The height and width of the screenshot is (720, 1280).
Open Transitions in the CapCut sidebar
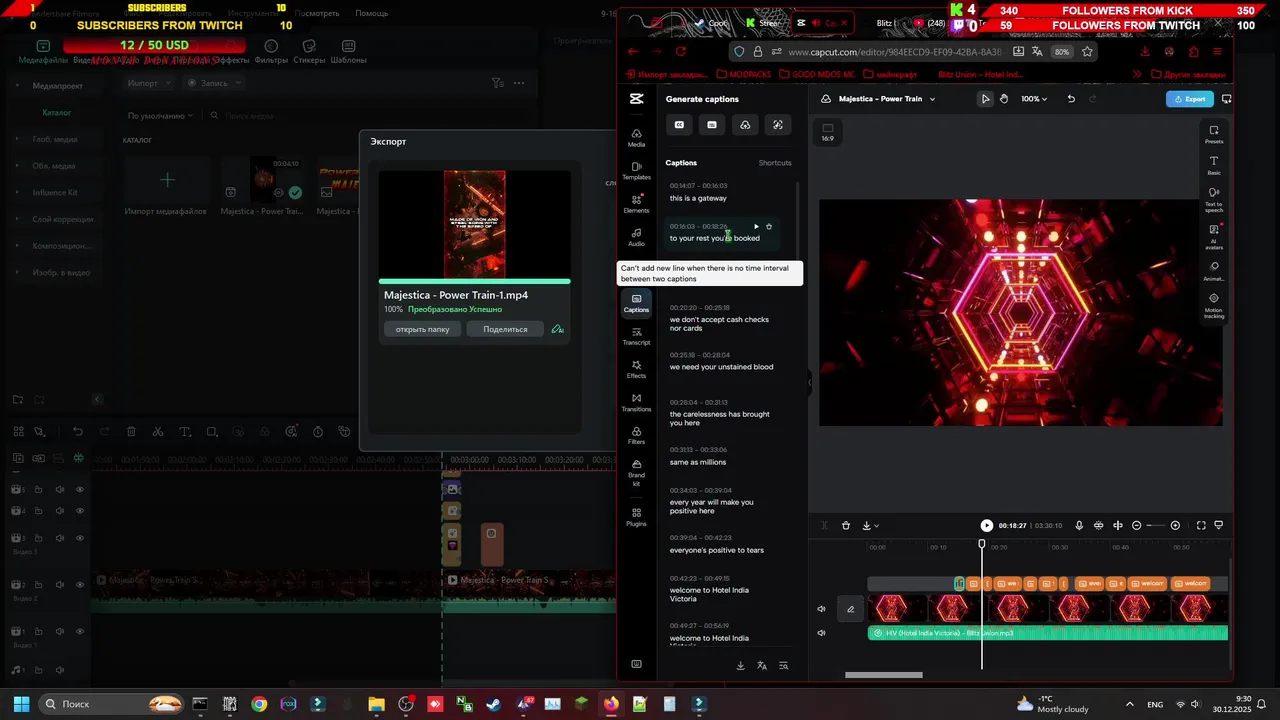636,402
